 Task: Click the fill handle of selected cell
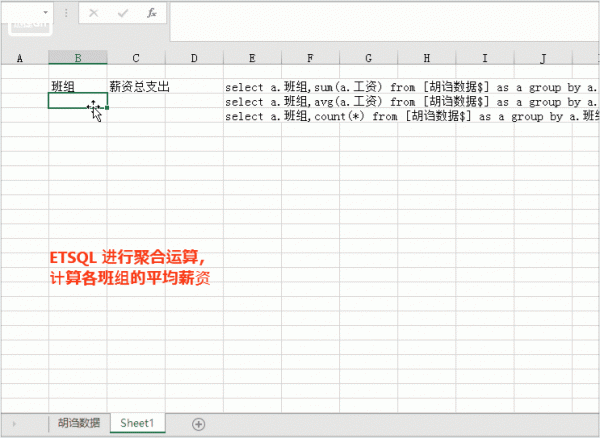(x=107, y=108)
